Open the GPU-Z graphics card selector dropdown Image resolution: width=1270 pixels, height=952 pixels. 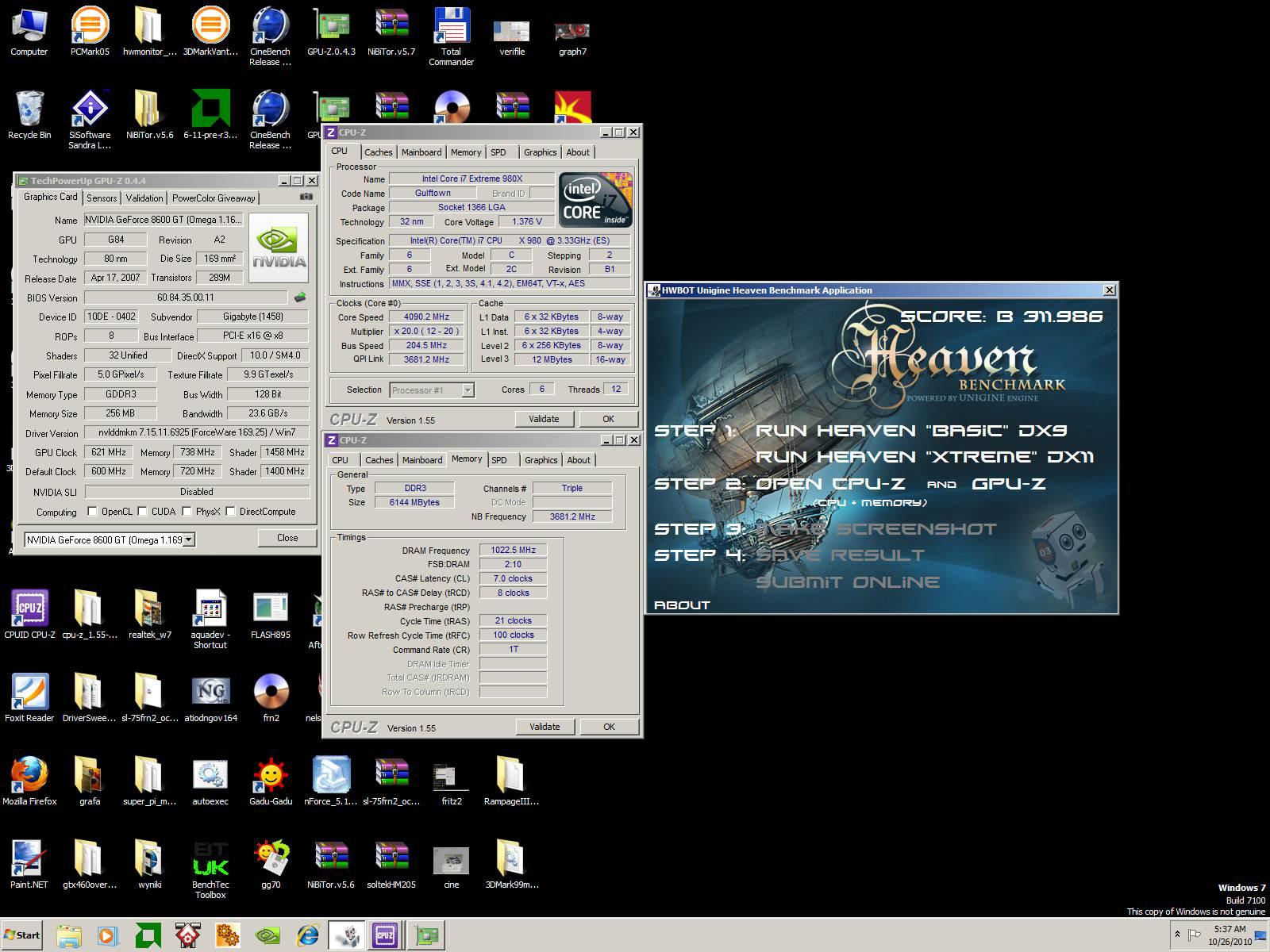(189, 539)
